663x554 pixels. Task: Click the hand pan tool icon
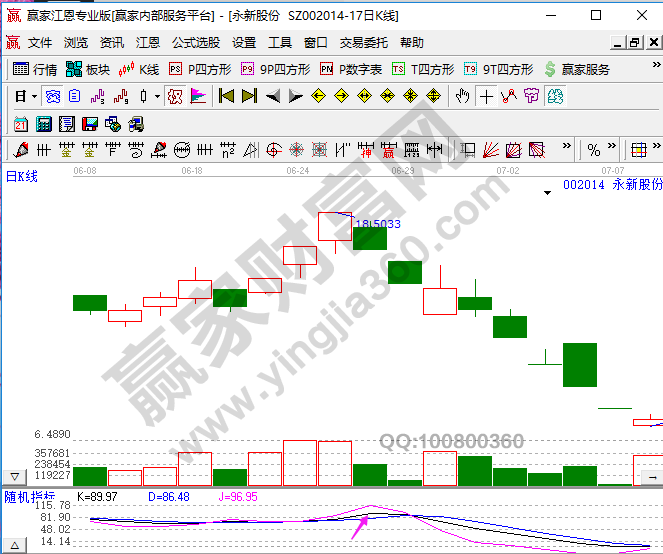[x=462, y=97]
